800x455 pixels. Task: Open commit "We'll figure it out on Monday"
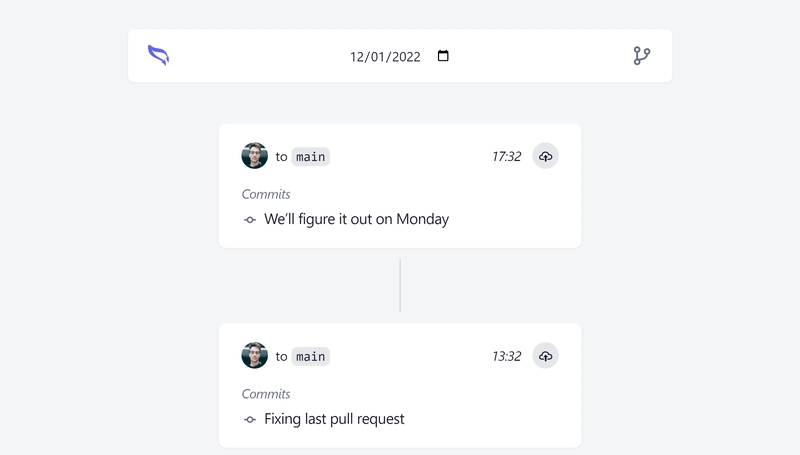[x=356, y=219]
